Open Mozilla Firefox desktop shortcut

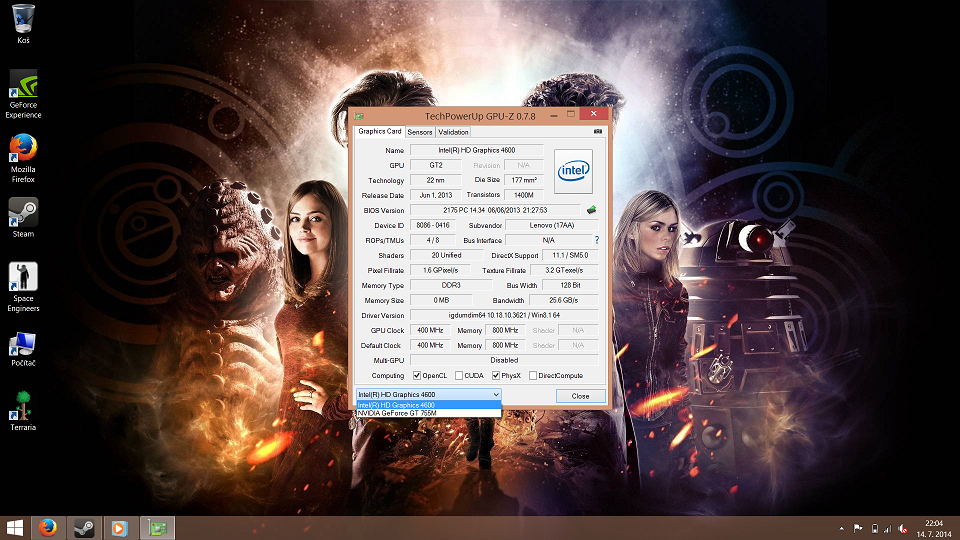(x=23, y=159)
